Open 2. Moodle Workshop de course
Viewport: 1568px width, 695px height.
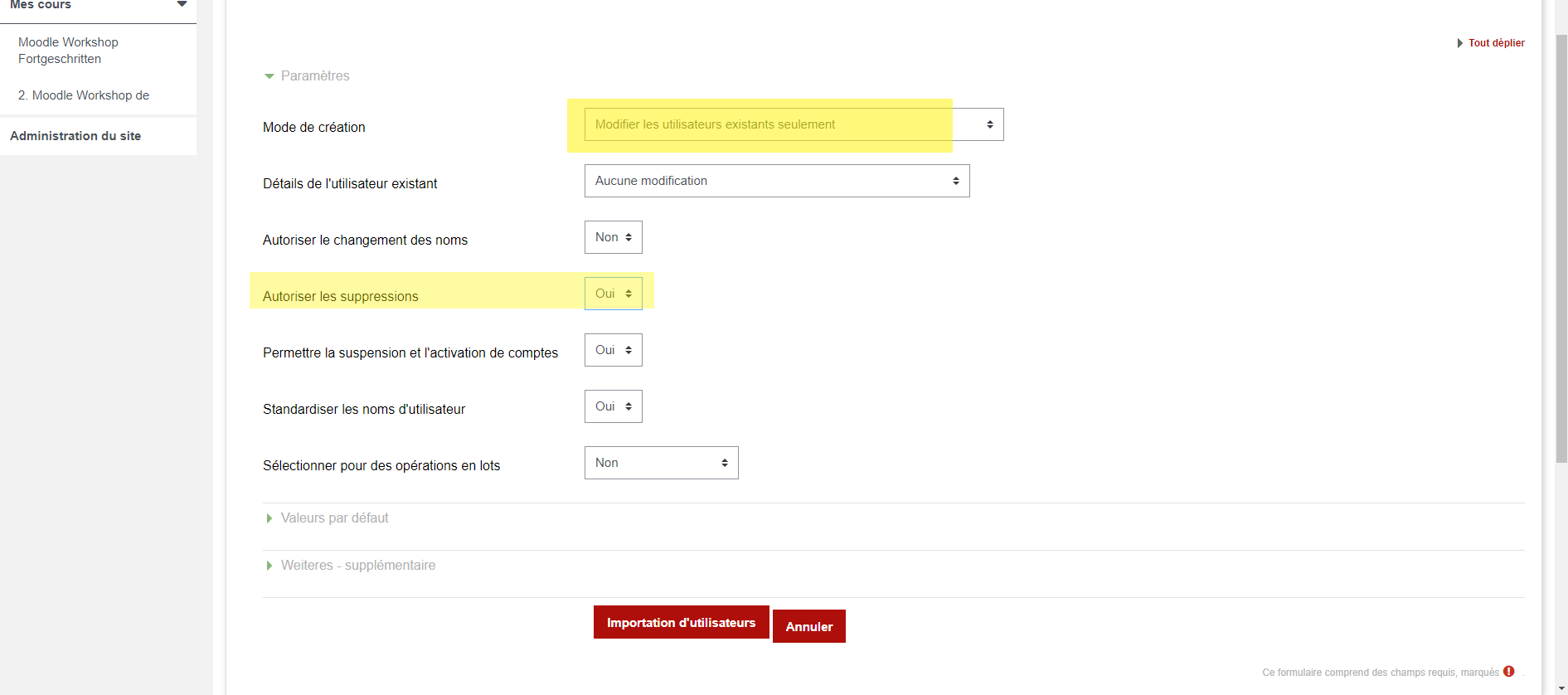[x=84, y=95]
